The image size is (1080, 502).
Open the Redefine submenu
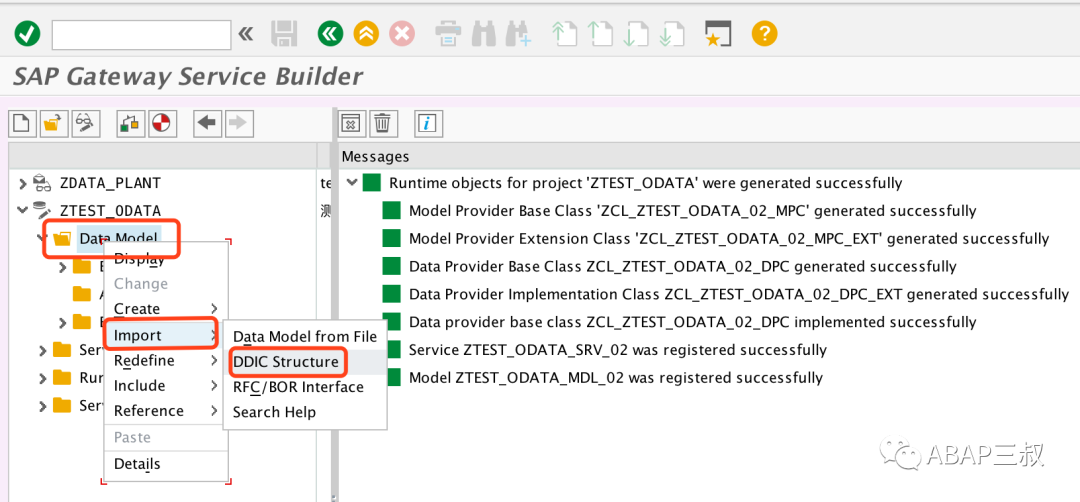click(166, 361)
